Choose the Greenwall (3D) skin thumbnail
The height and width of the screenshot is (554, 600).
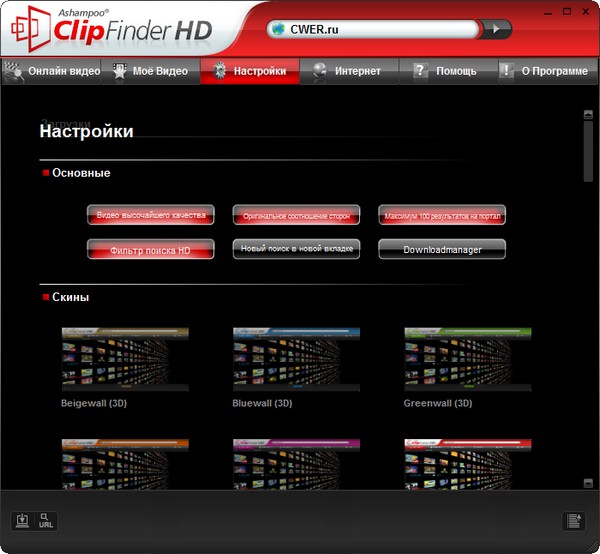468,358
